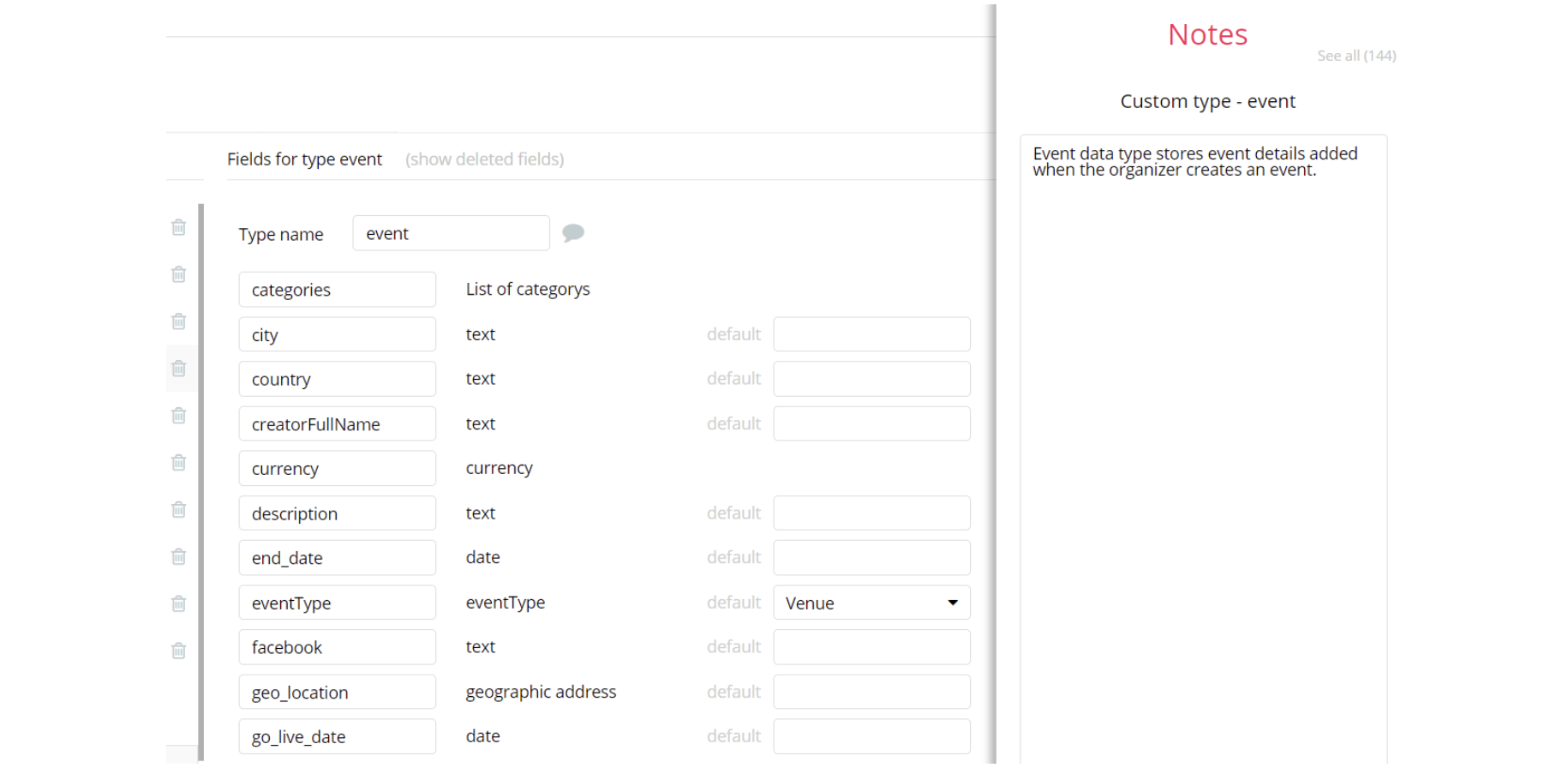Click the go_live_date default value field
This screenshot has width=1568, height=768.
[x=871, y=736]
